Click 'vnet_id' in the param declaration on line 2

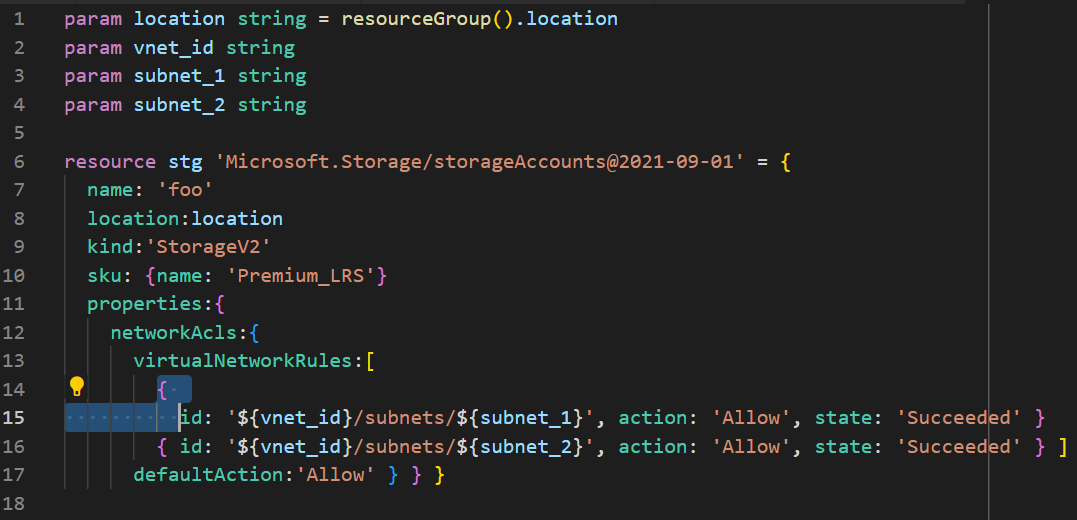(174, 48)
